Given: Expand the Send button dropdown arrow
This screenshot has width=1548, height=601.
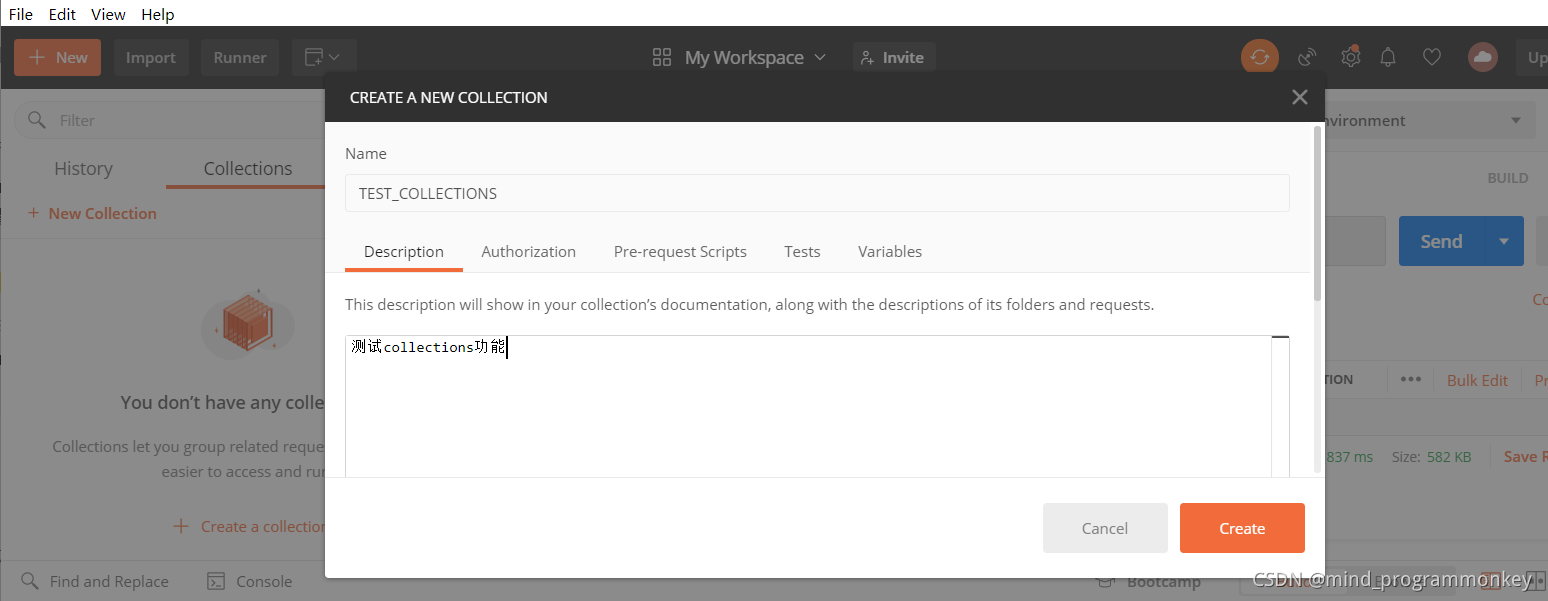Looking at the screenshot, I should (1504, 241).
